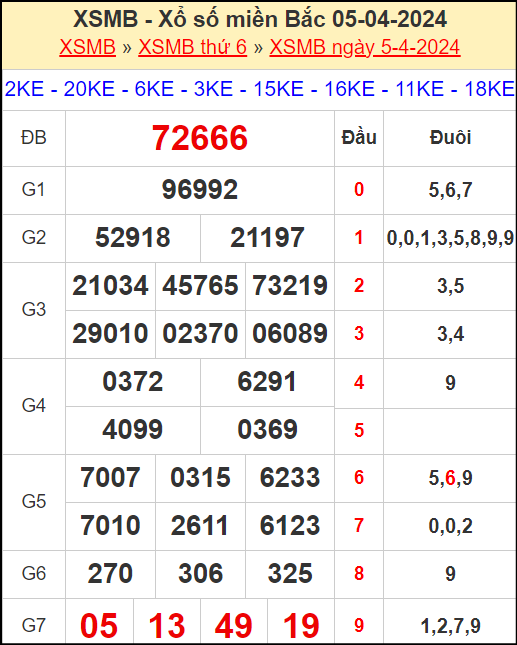Image resolution: width=517 pixels, height=645 pixels.
Task: Select G6 number 306
Action: point(200,573)
